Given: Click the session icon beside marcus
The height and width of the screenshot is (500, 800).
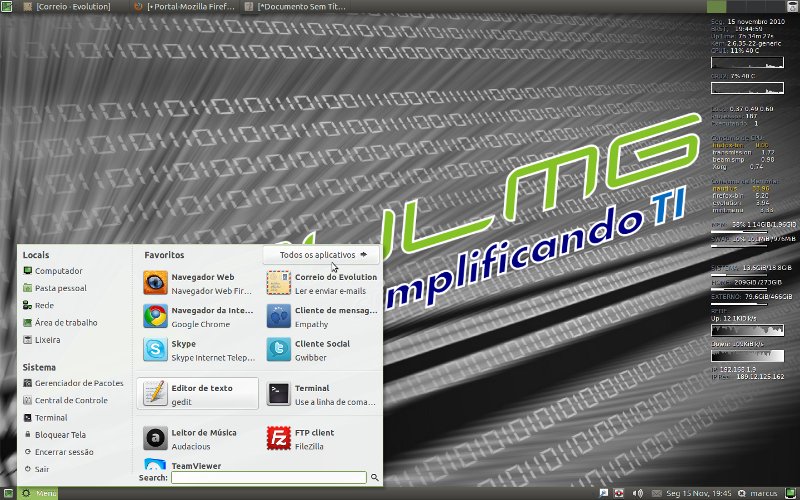Looking at the screenshot, I should point(741,493).
